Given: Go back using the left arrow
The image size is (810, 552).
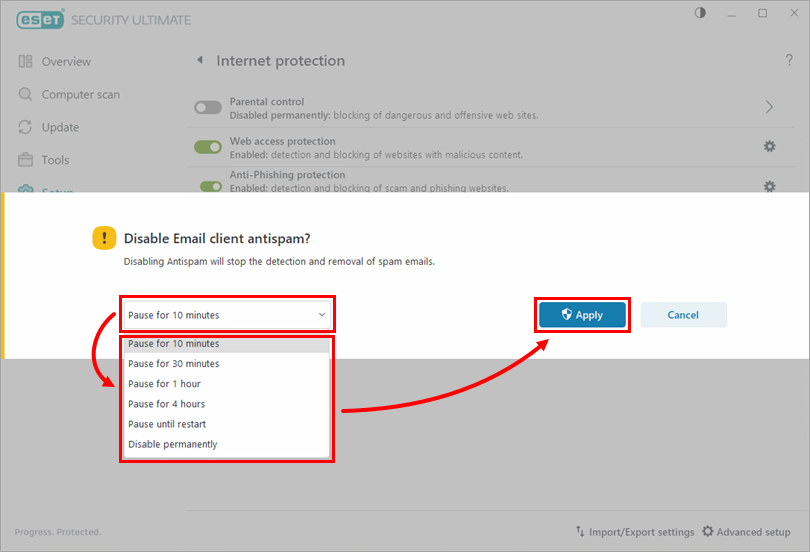Looking at the screenshot, I should (199, 61).
